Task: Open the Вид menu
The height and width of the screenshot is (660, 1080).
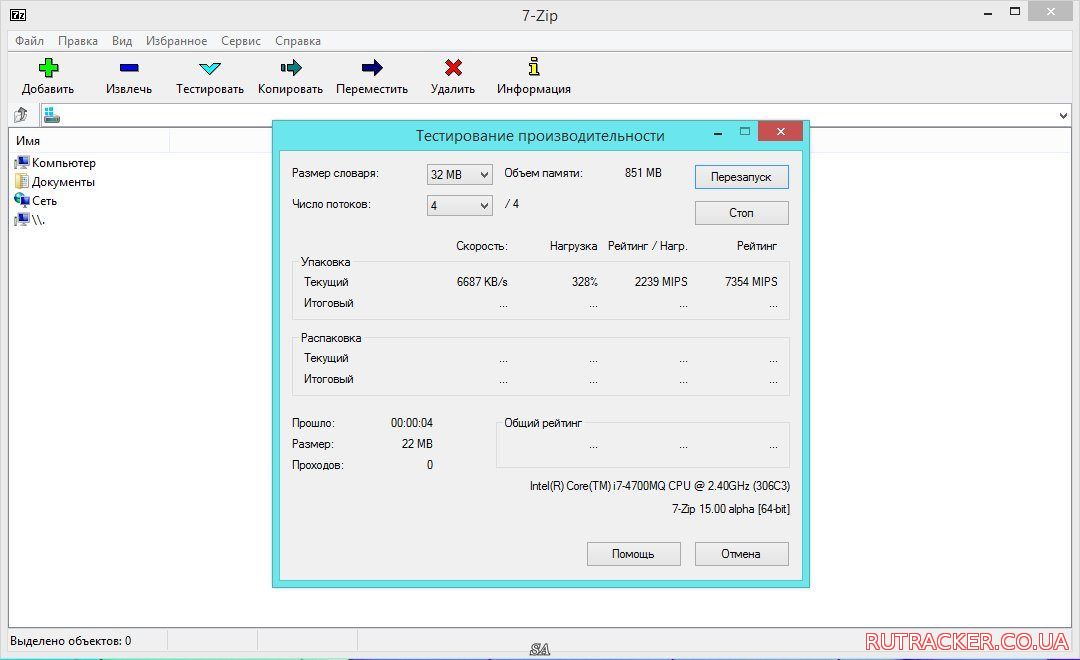Action: click(x=122, y=41)
